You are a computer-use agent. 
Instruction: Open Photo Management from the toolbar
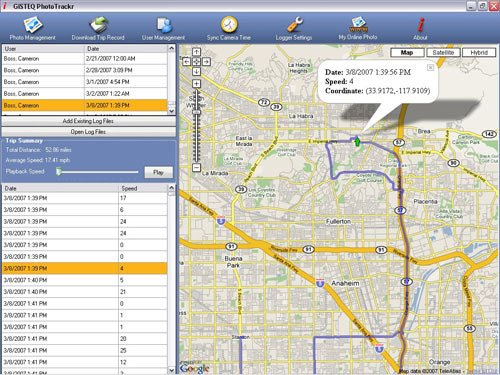click(32, 29)
